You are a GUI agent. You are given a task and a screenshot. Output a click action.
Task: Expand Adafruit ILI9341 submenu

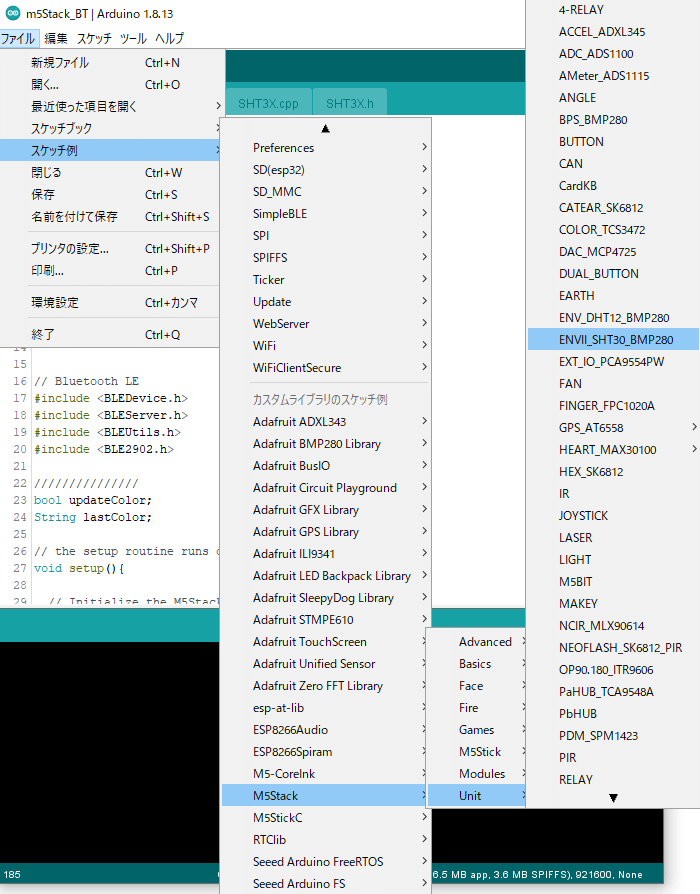[325, 554]
